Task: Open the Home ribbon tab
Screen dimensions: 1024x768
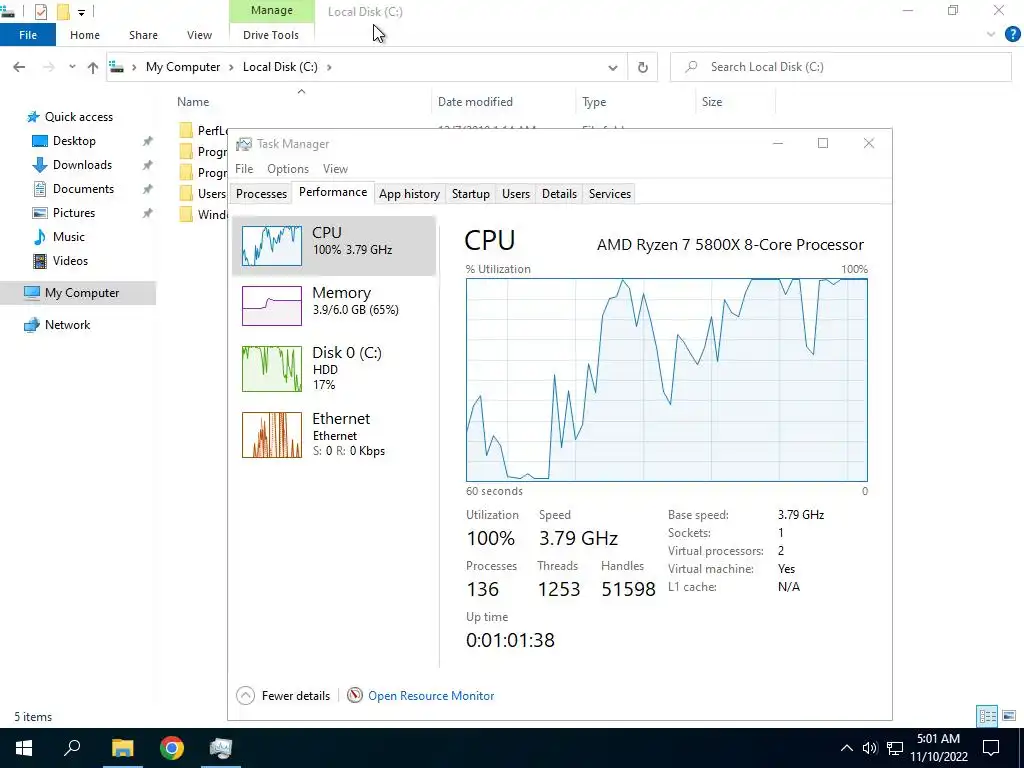Action: [x=85, y=35]
